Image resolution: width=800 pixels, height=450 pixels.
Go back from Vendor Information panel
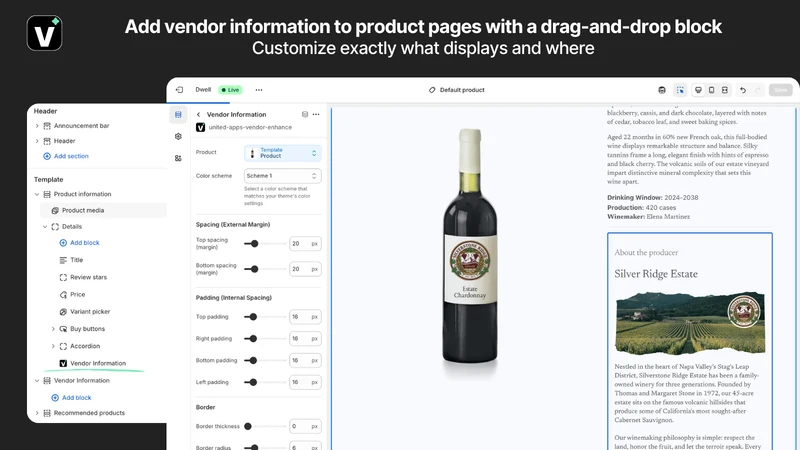(x=198, y=115)
